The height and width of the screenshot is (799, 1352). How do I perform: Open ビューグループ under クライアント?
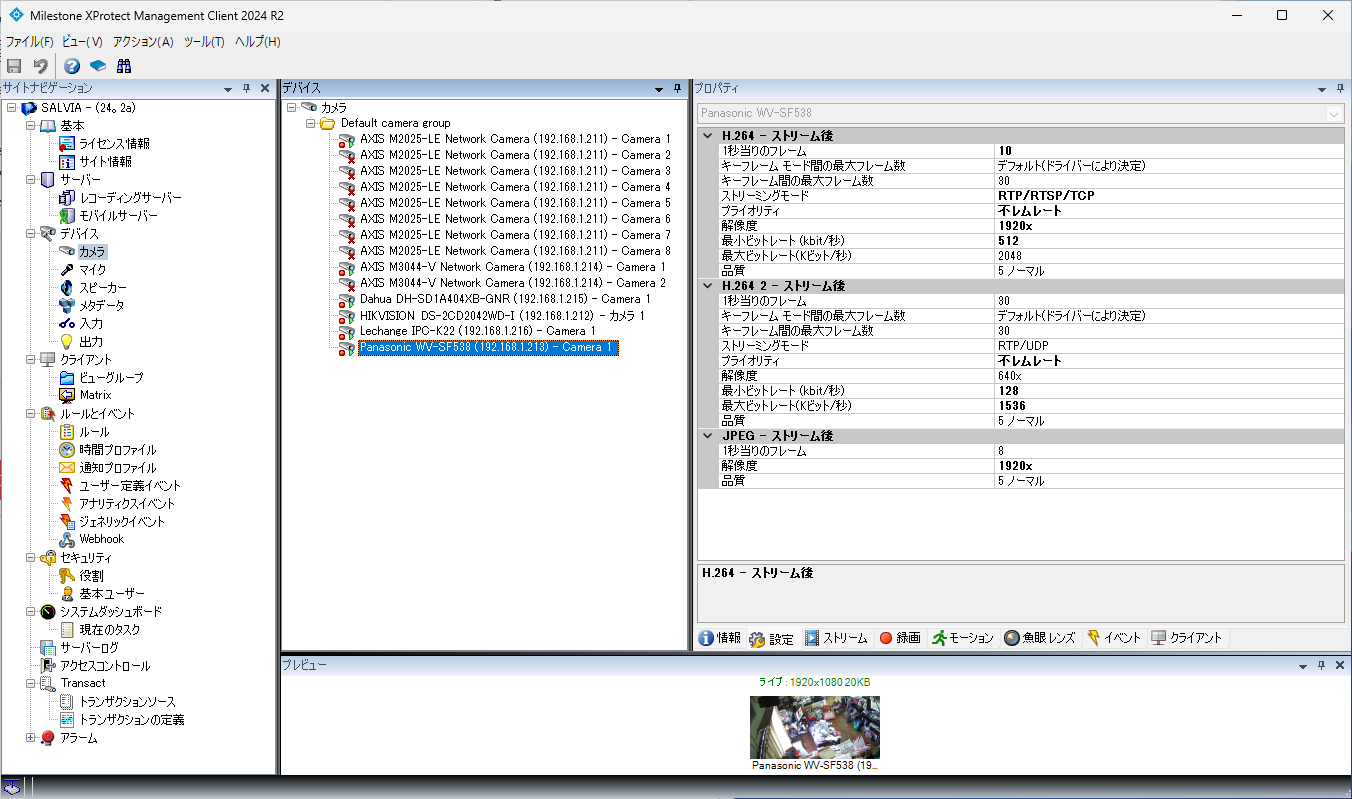(x=111, y=378)
